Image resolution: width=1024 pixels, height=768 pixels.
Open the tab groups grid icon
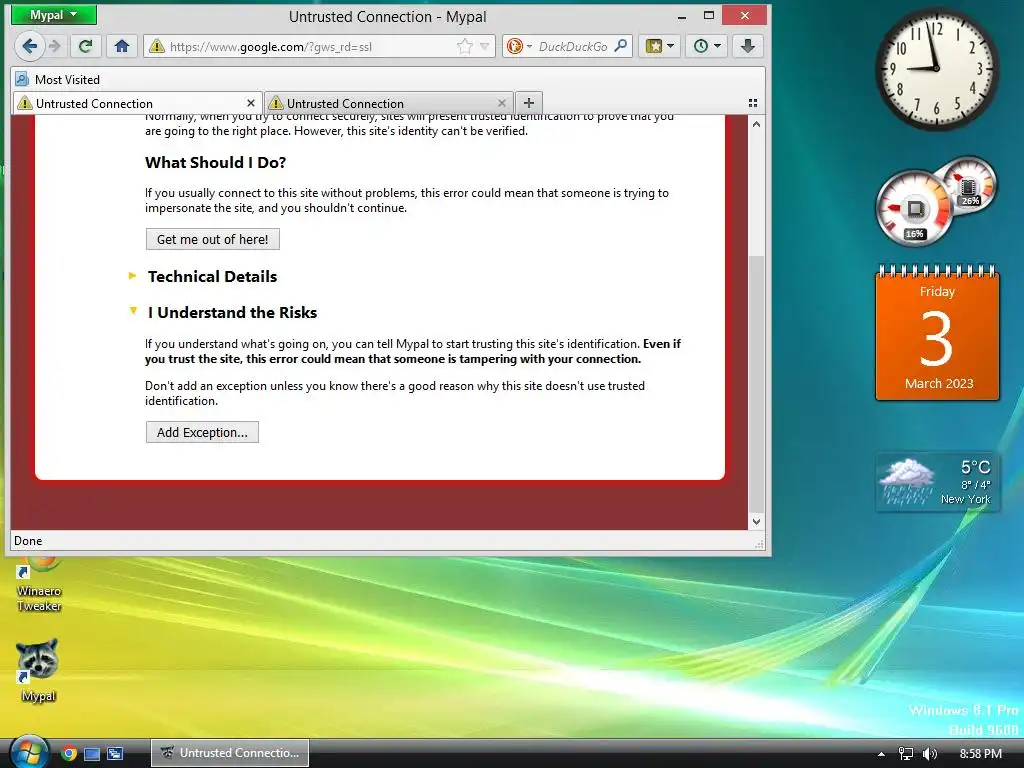click(x=753, y=103)
